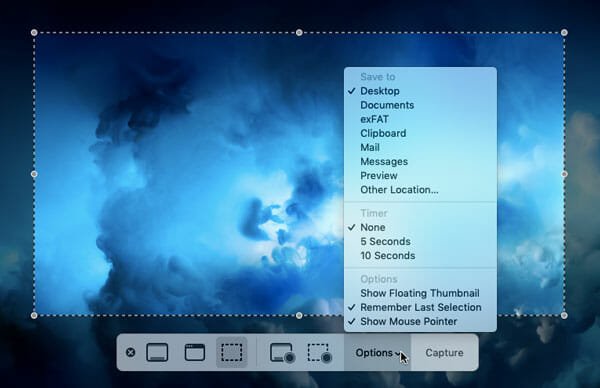600x388 pixels.
Task: Close the screenshot toolbar with X icon
Action: click(130, 352)
